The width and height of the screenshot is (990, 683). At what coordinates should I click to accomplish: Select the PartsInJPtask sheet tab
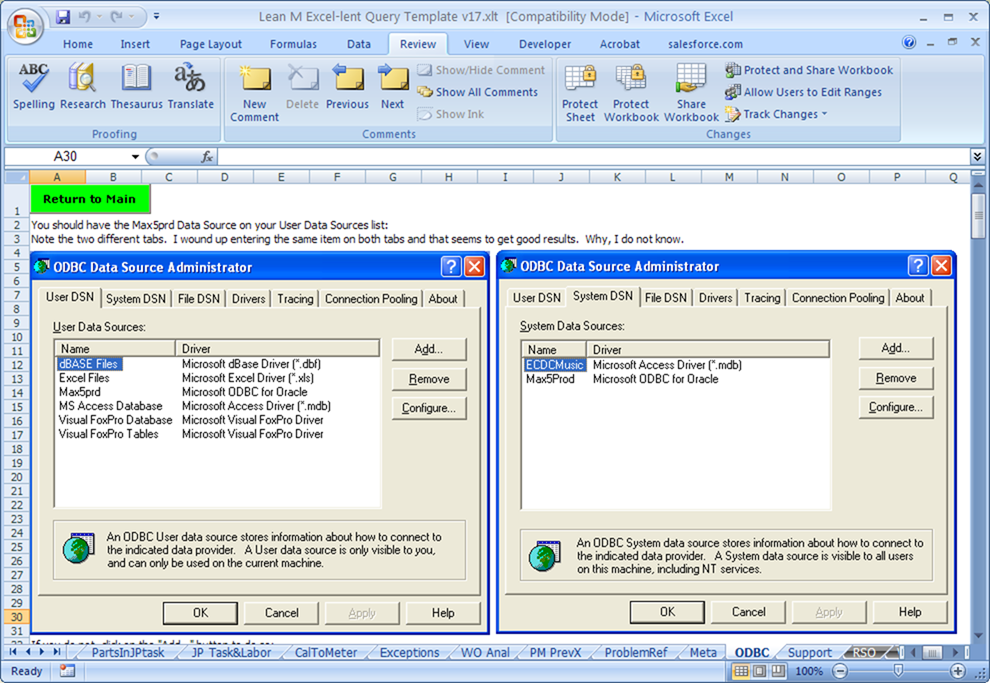(128, 653)
